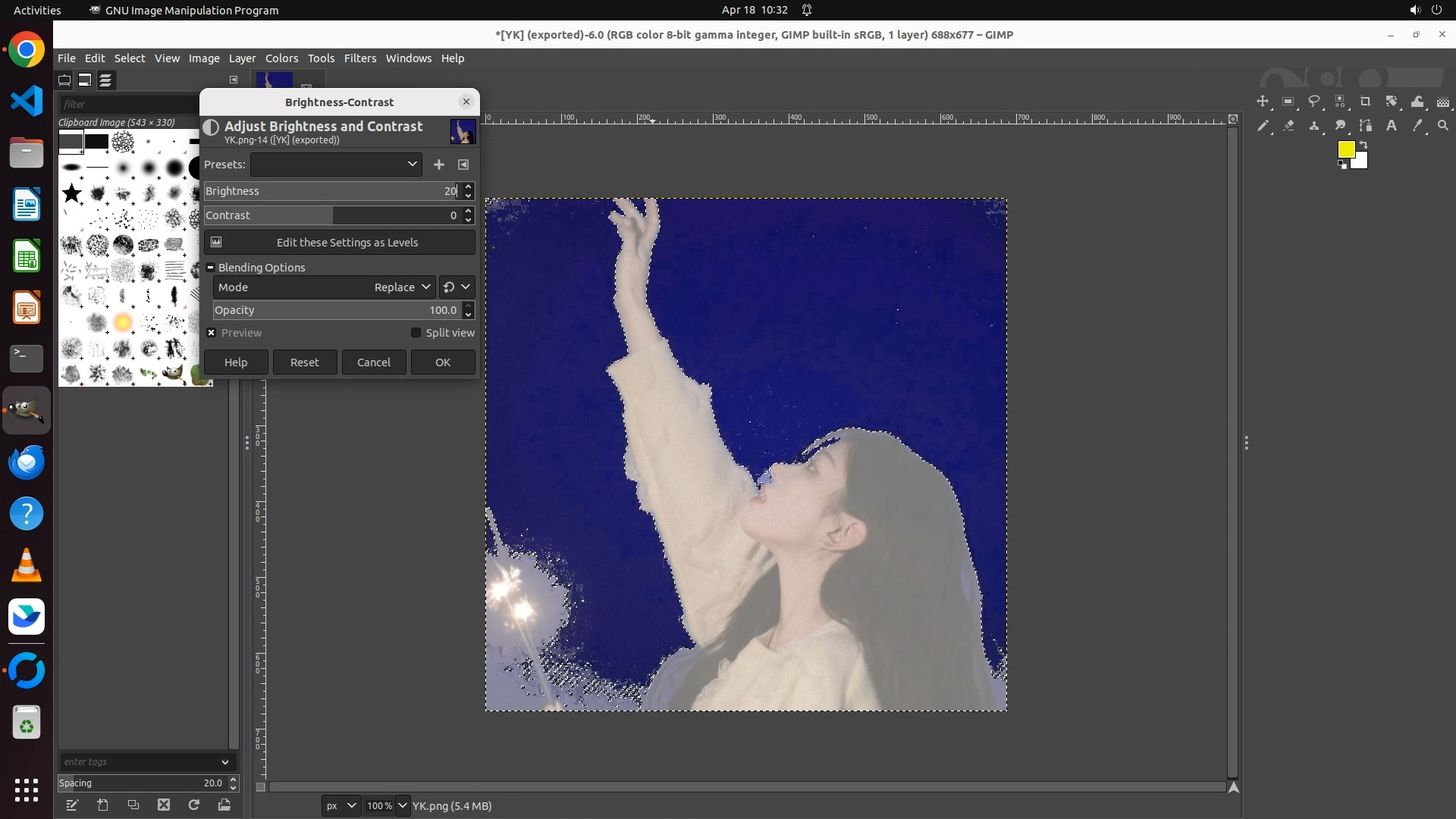
Task: Open the Colors menu
Action: tap(281, 58)
